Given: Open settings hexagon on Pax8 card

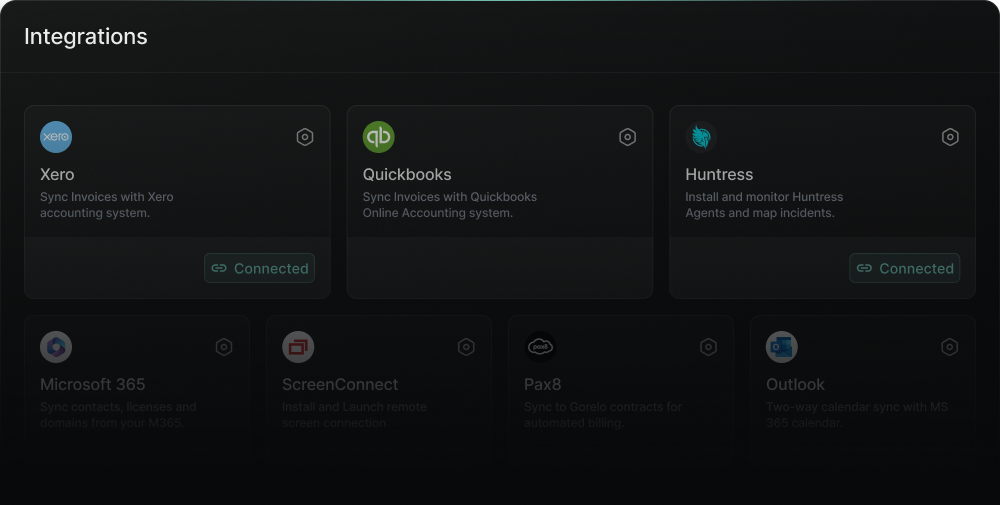Looking at the screenshot, I should coord(709,347).
